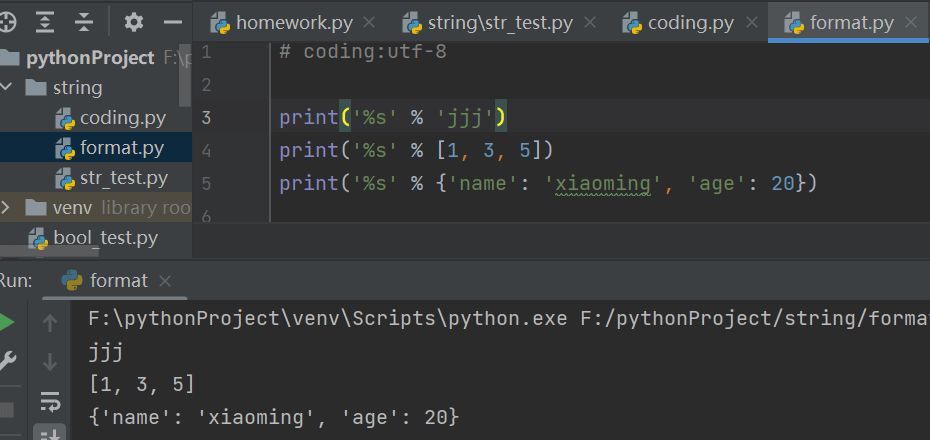Image resolution: width=930 pixels, height=440 pixels.
Task: Select bool_test.py in the project tree
Action: pos(105,238)
